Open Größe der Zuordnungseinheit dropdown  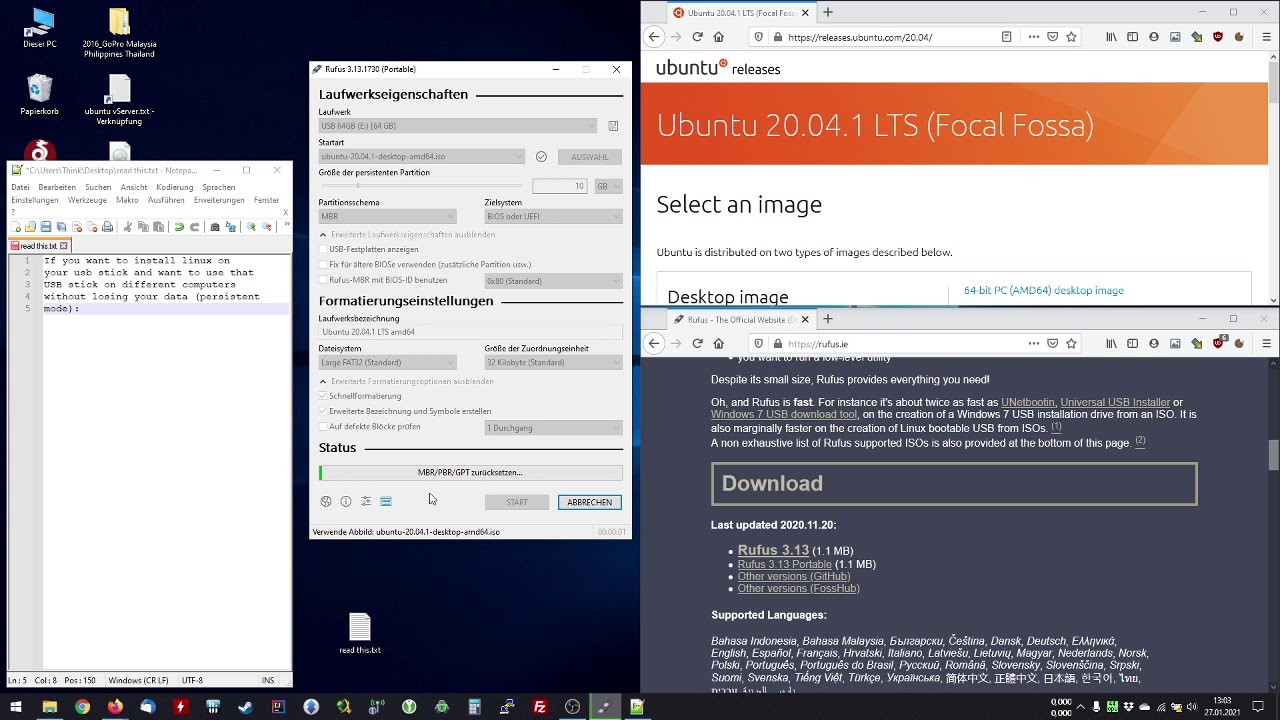point(553,362)
